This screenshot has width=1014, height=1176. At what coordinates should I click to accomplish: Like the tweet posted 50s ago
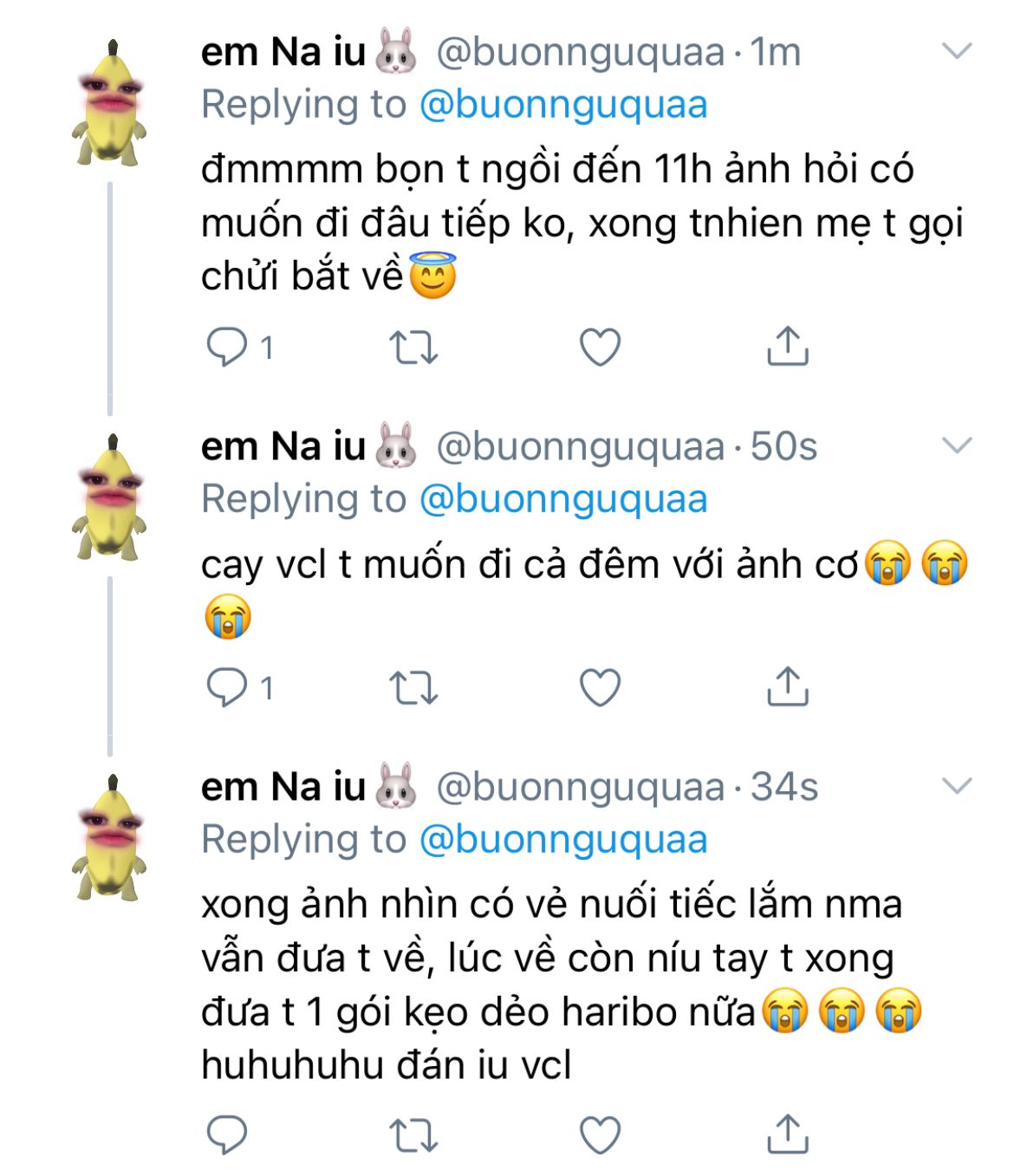pos(600,688)
